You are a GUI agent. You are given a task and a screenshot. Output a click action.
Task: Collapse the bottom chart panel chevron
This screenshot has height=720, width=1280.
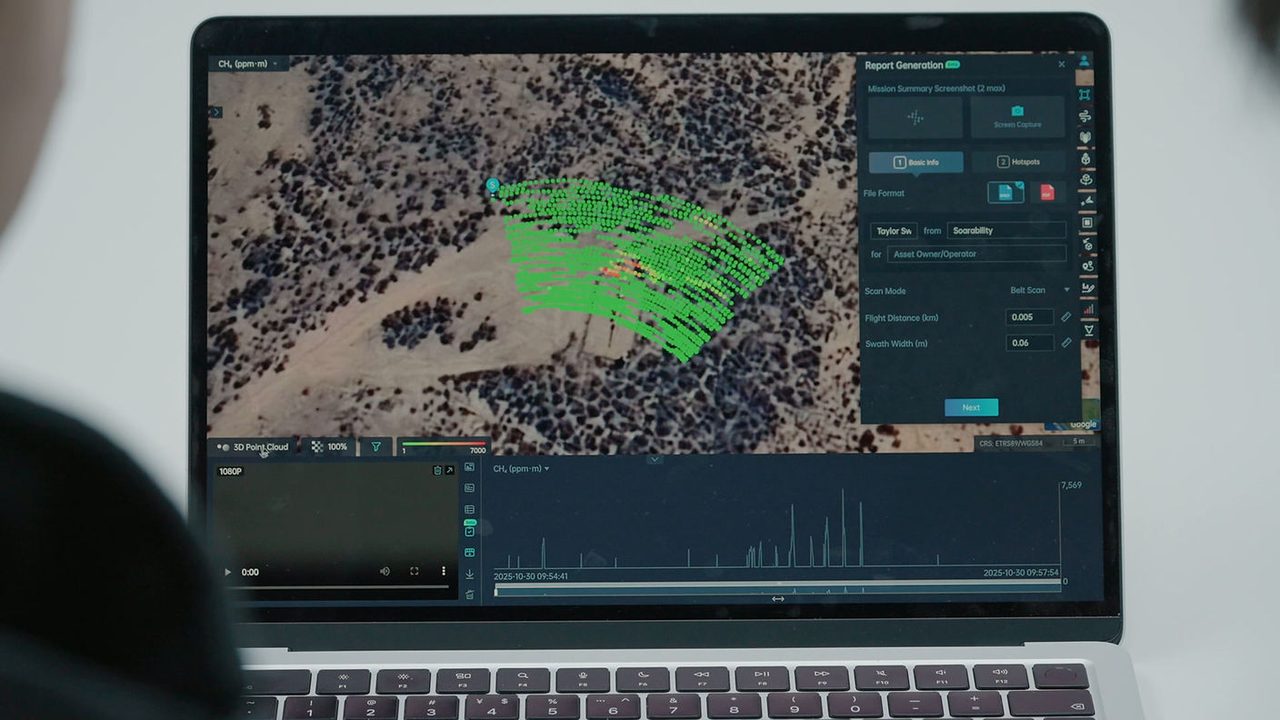(x=654, y=460)
